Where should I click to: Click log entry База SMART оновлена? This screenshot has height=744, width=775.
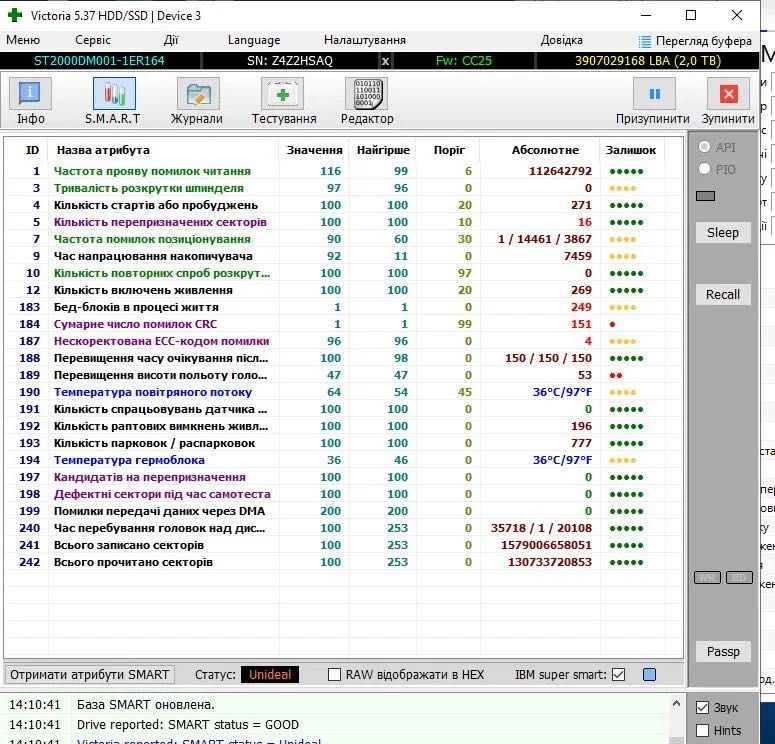tap(146, 704)
